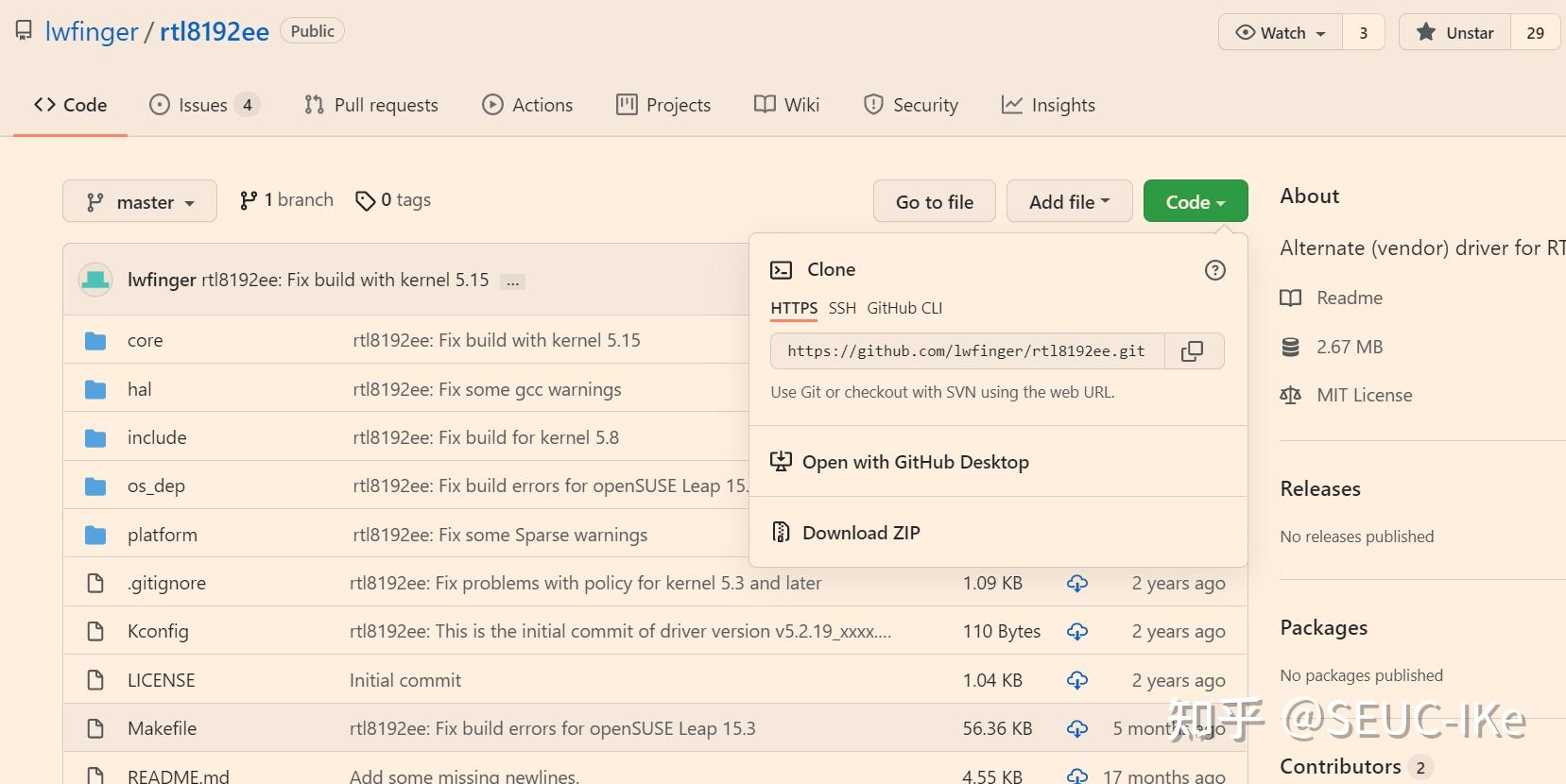Select the GitHub CLI clone tab
Viewport: 1566px width, 784px height.
(x=904, y=308)
